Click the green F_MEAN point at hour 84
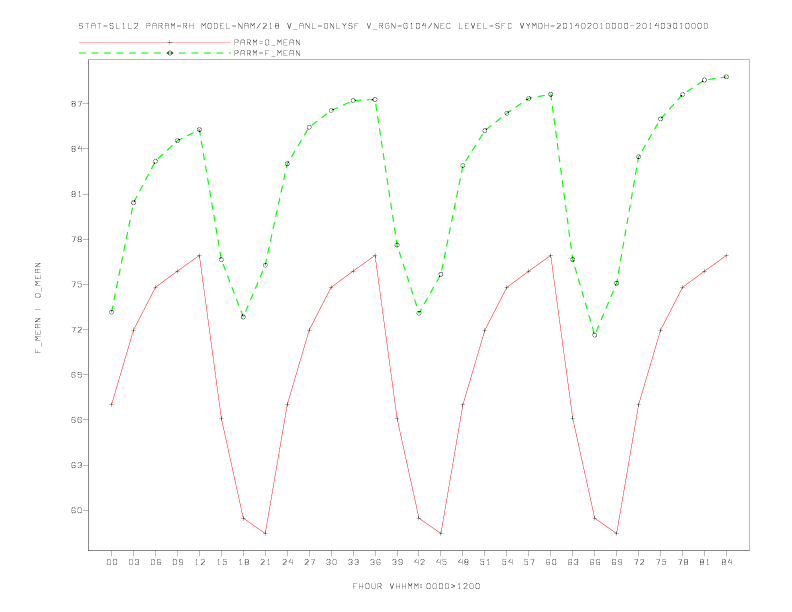 [726, 77]
